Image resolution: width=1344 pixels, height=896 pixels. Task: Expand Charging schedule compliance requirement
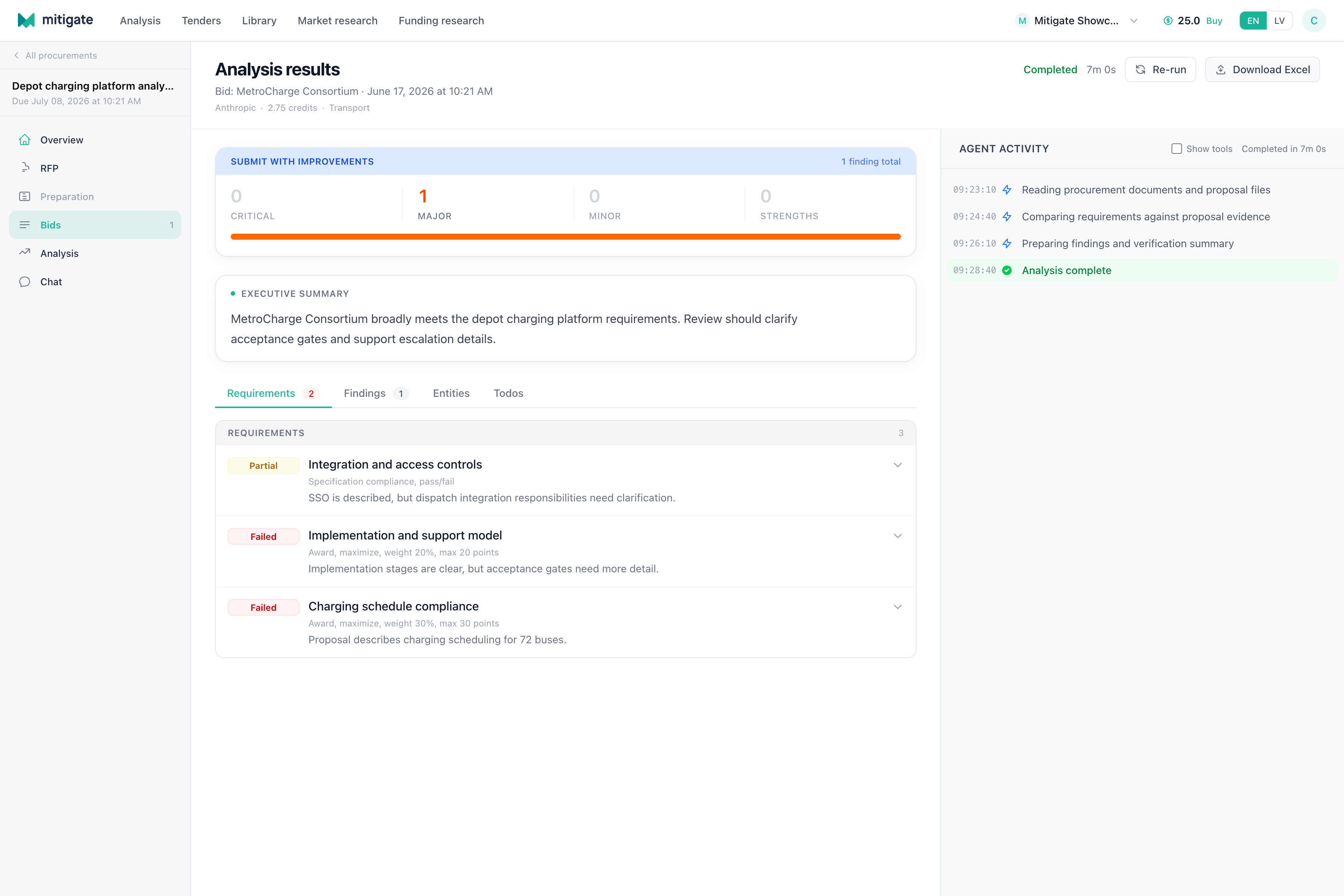(898, 606)
